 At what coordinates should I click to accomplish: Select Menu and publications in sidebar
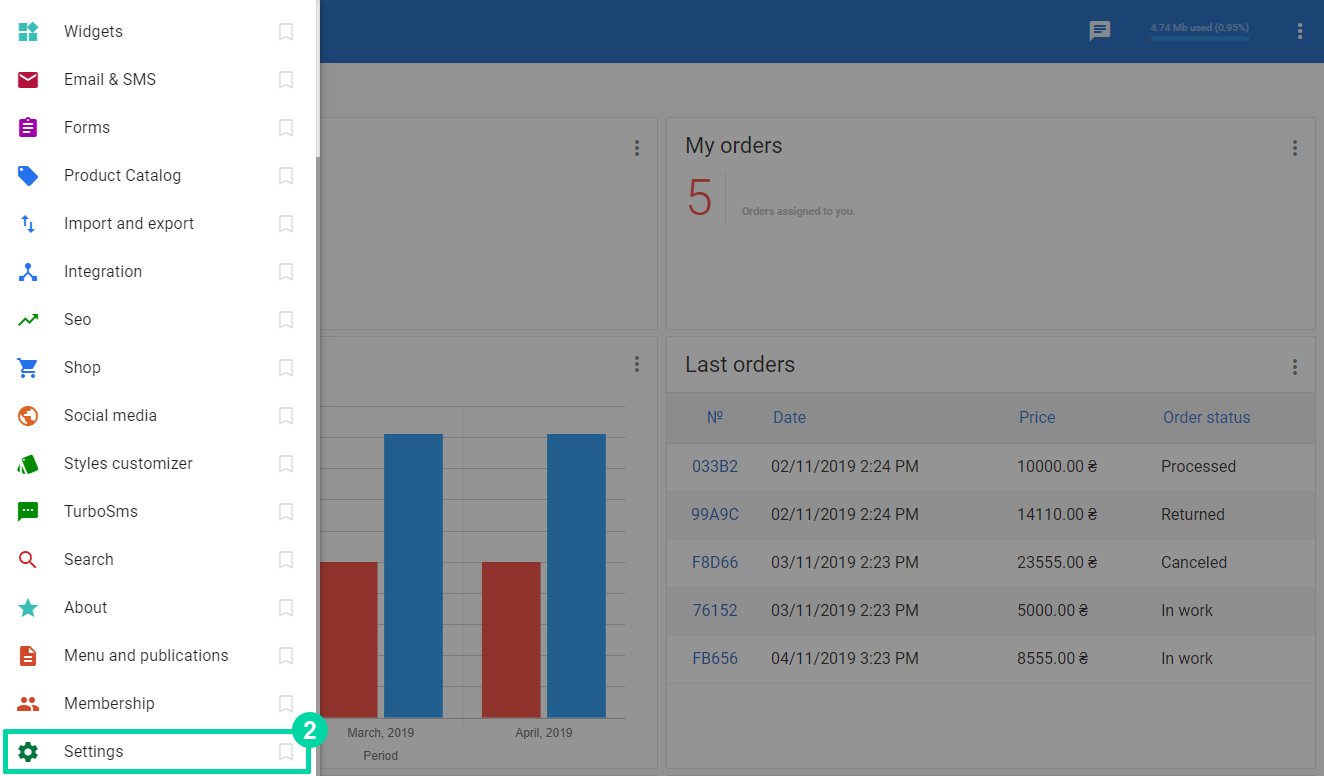coord(146,656)
